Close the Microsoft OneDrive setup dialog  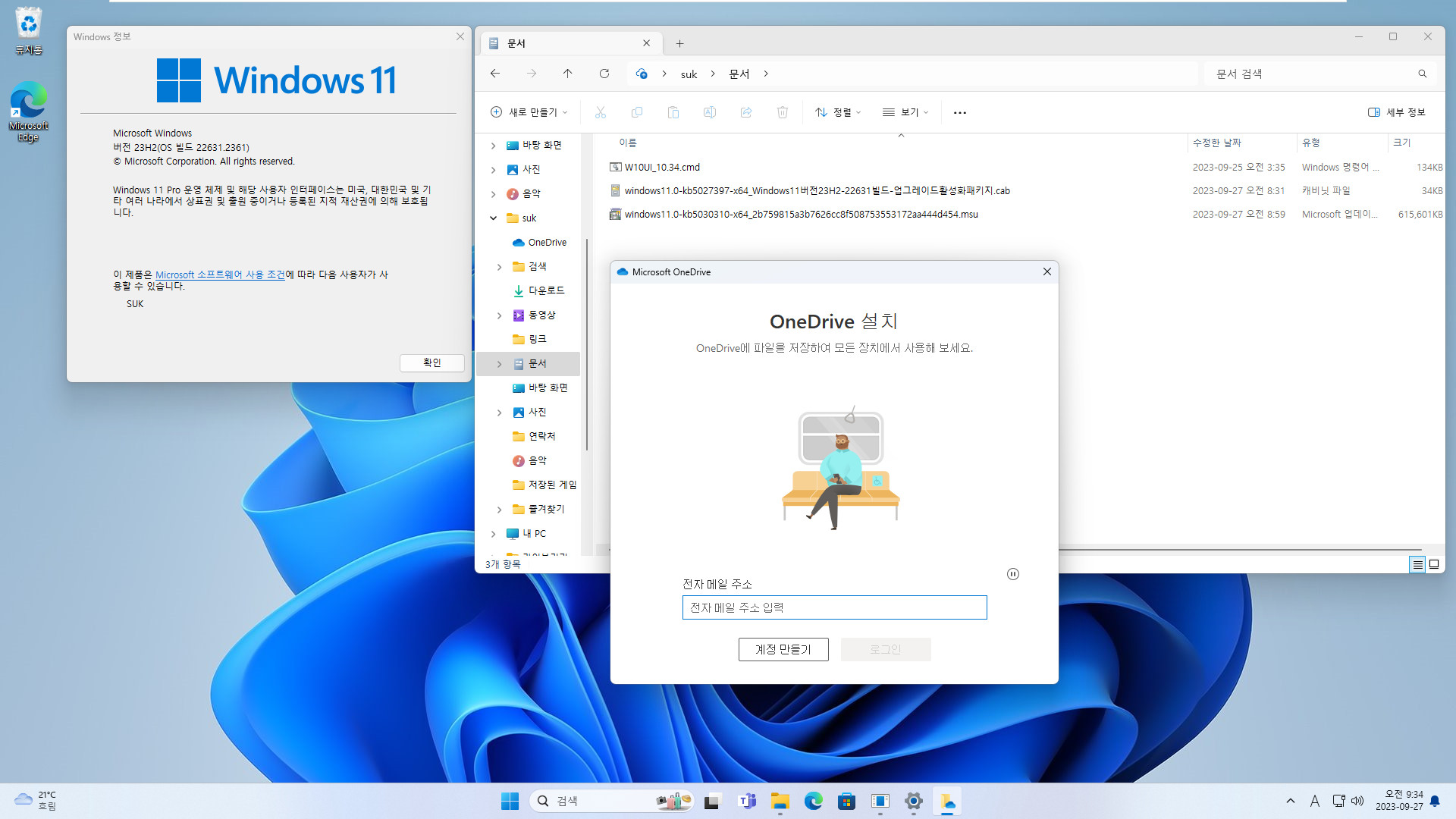[x=1046, y=271]
